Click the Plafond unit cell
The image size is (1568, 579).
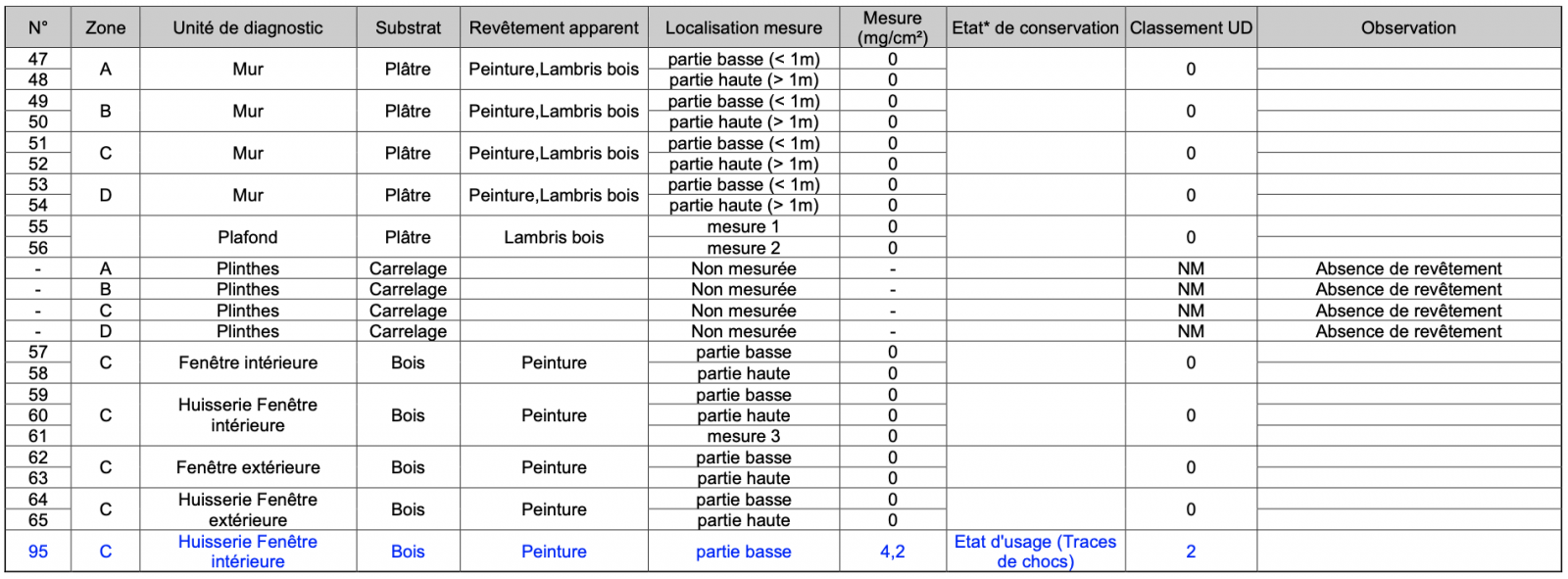tap(248, 237)
